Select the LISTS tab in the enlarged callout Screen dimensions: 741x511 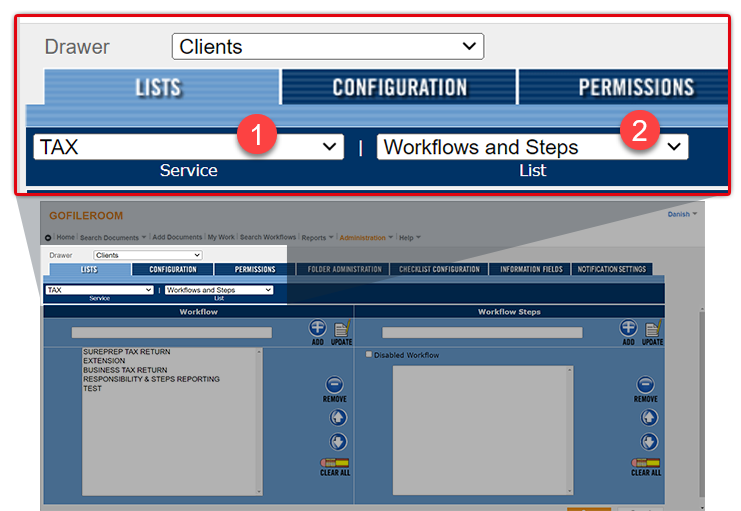[x=162, y=87]
